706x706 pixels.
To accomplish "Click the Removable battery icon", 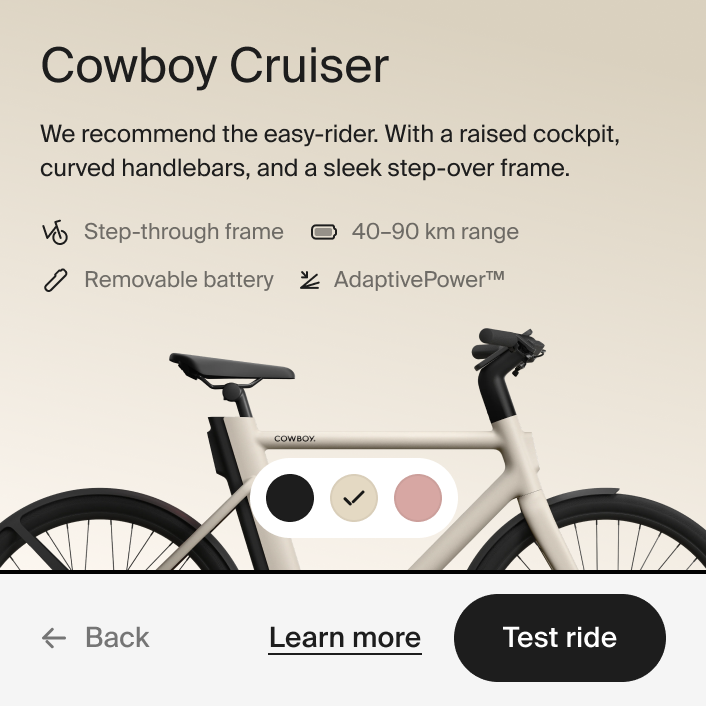I will (55, 280).
